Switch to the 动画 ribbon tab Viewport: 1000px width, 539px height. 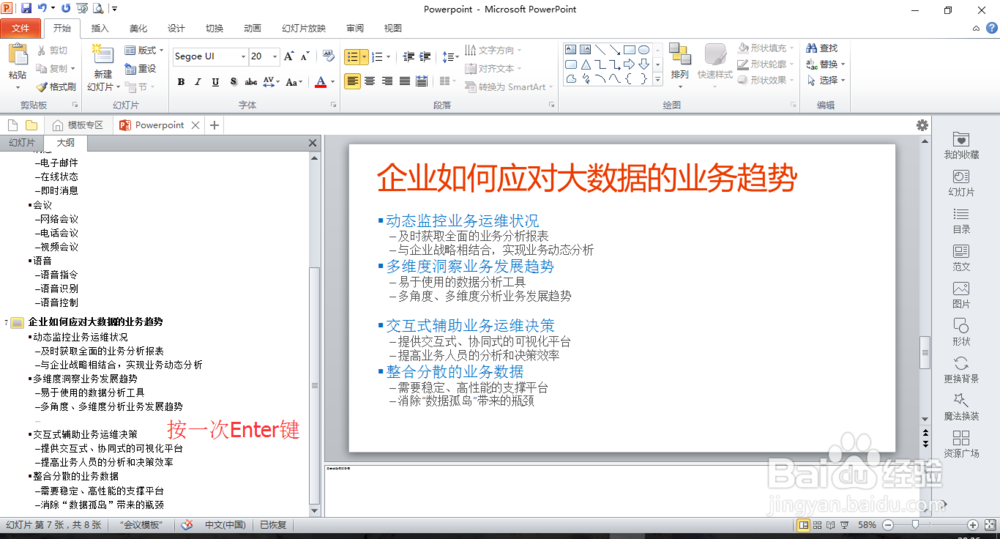point(253,28)
